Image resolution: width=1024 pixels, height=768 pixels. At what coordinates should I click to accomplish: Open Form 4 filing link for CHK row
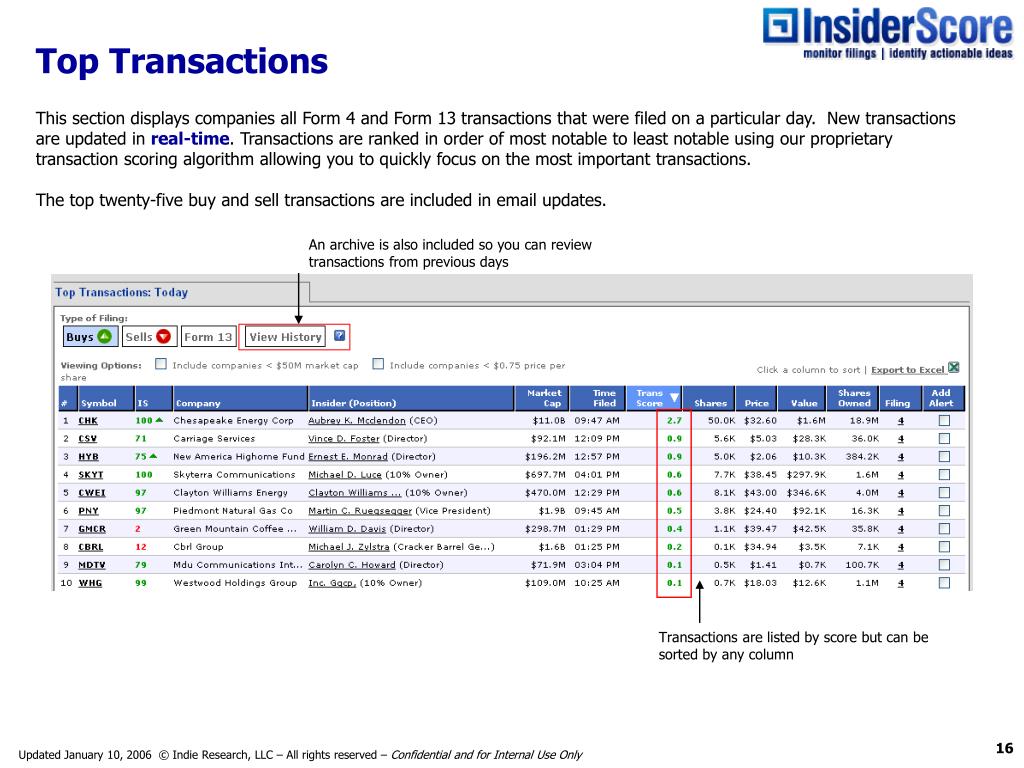coord(901,421)
